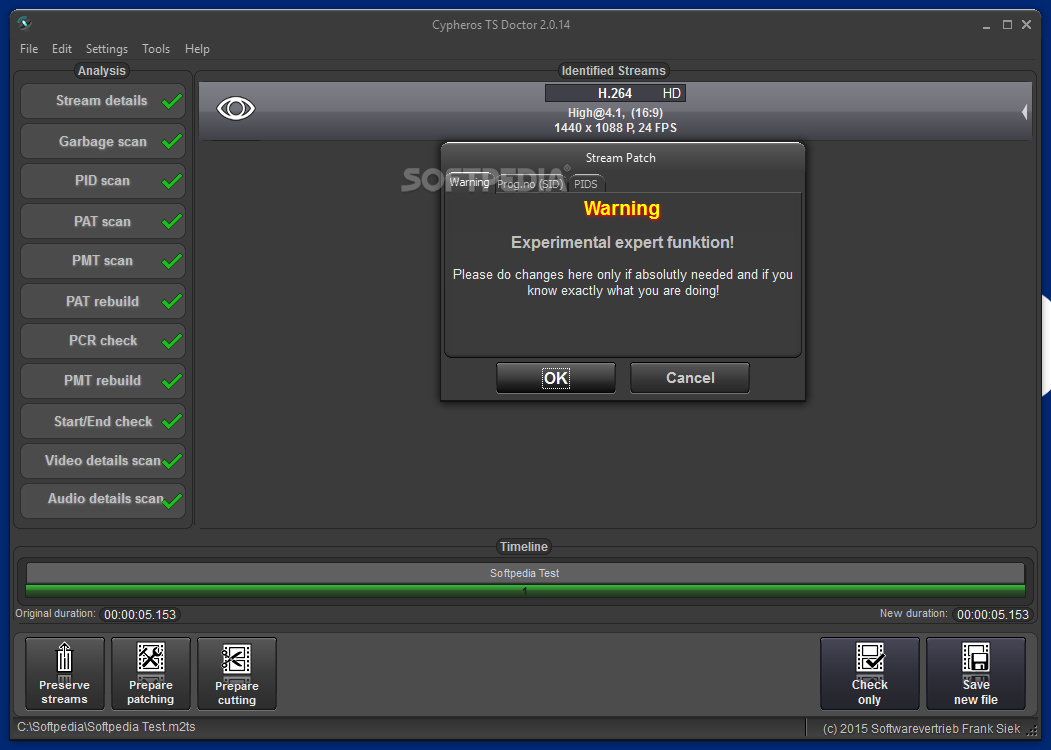Switch to the PIDS tab

[586, 184]
